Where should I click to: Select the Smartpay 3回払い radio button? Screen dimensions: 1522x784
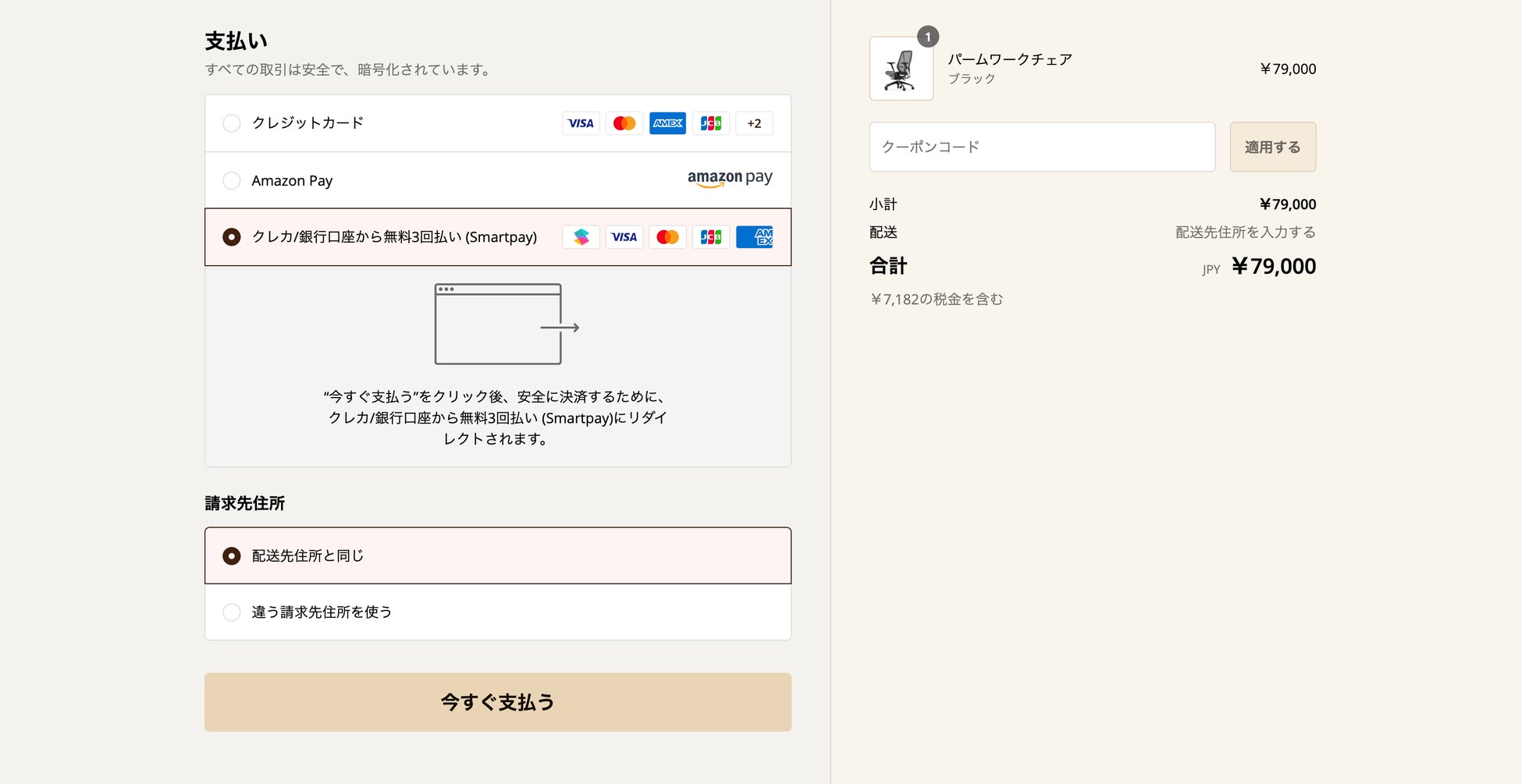(x=232, y=237)
